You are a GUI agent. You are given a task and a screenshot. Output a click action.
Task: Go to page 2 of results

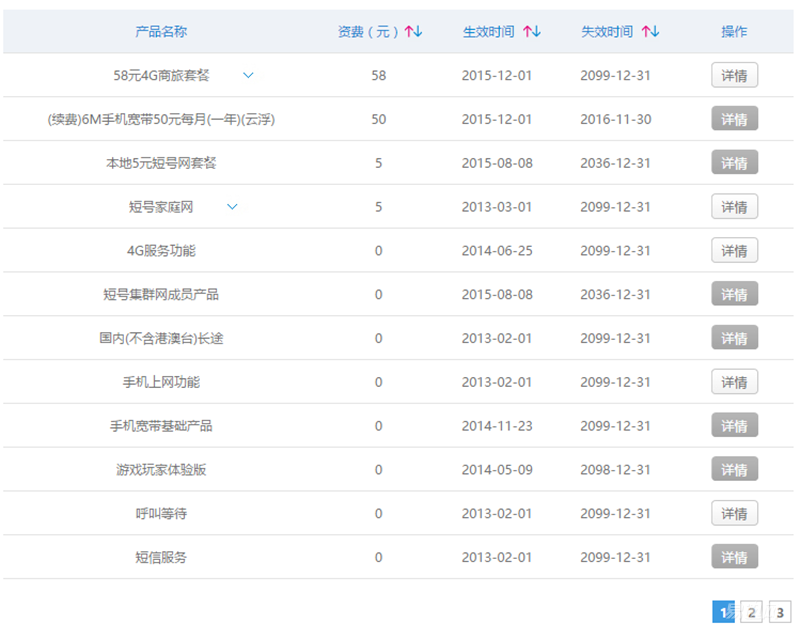click(750, 611)
